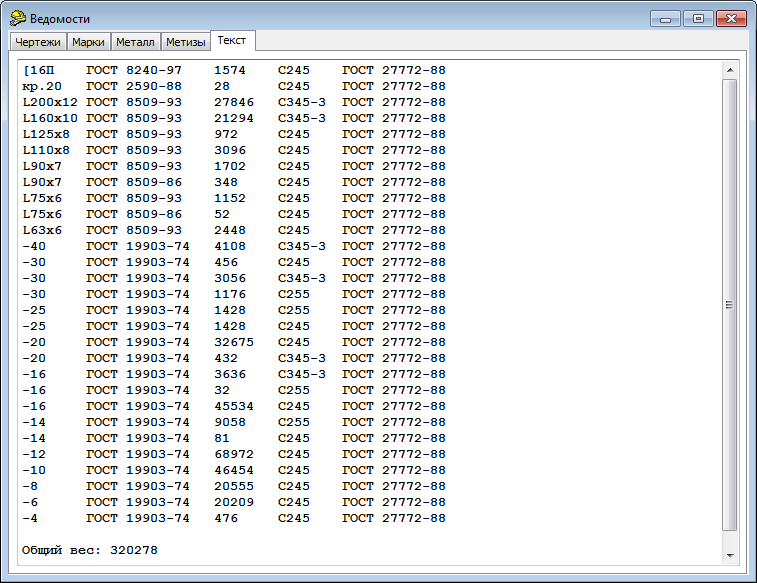
Task: Close the Ведомости window
Action: [x=731, y=19]
